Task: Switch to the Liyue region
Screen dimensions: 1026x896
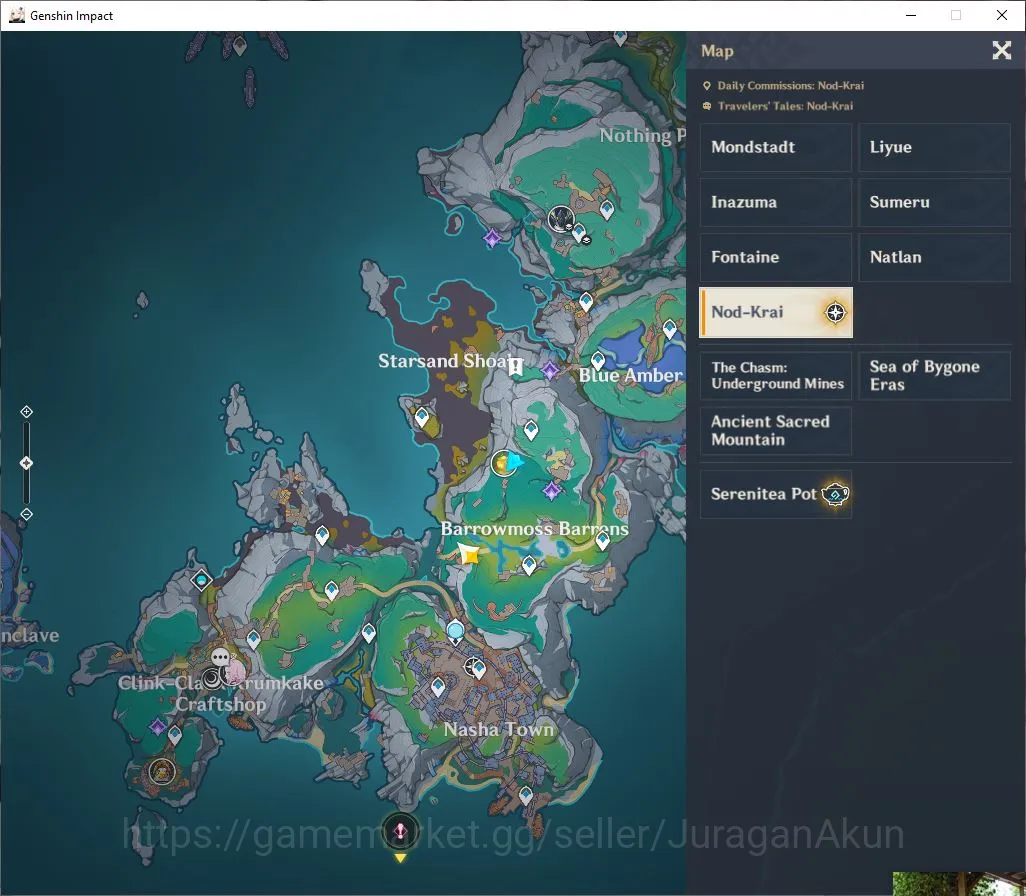Action: 934,147
